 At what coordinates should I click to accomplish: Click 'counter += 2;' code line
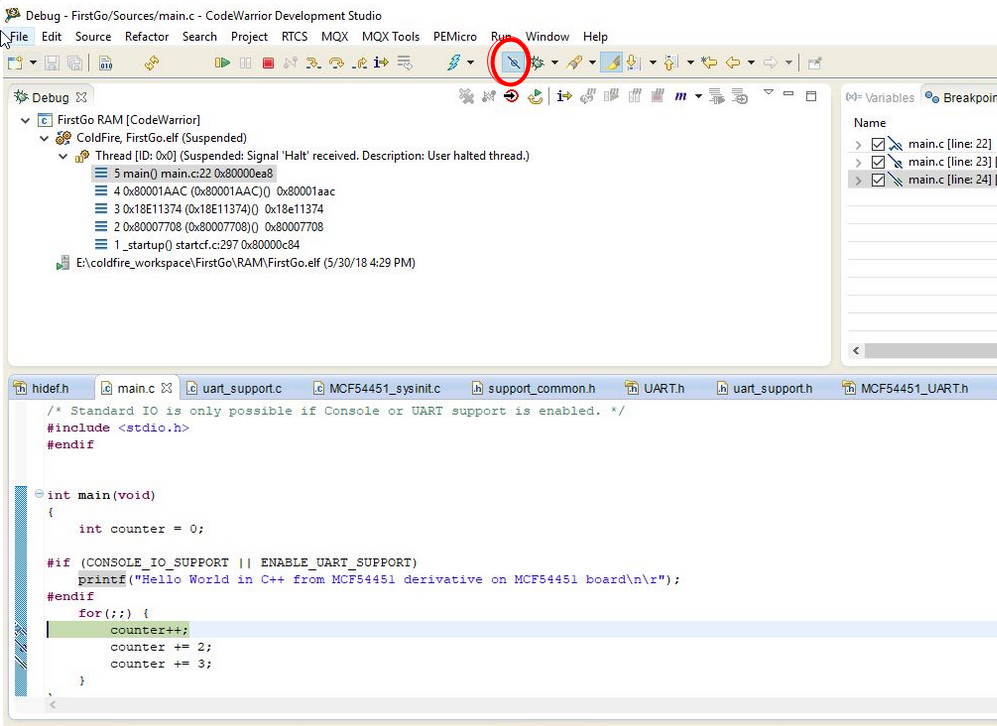pyautogui.click(x=161, y=647)
